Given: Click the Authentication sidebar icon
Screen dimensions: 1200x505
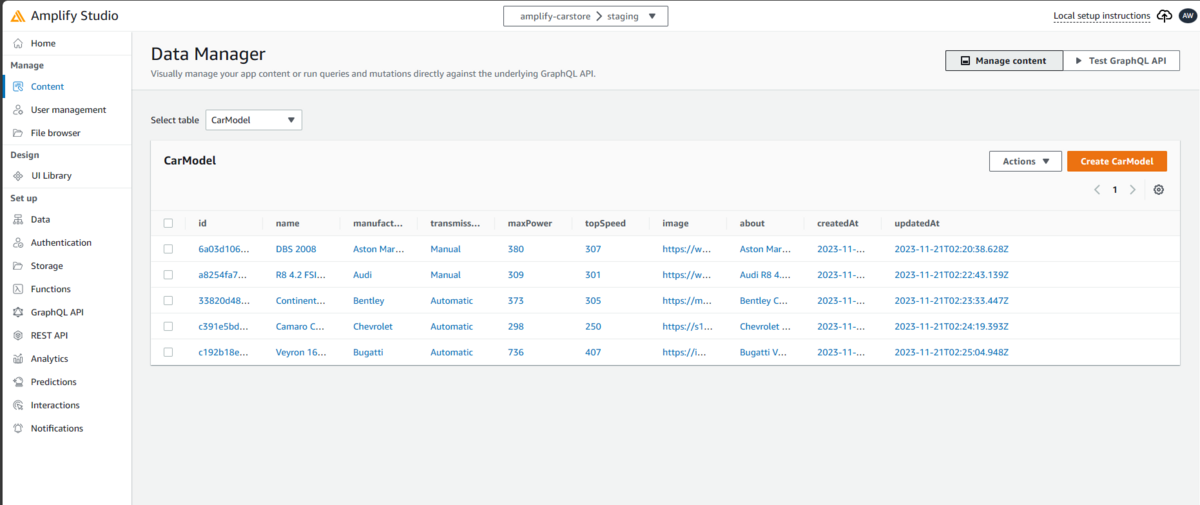Looking at the screenshot, I should (x=19, y=243).
